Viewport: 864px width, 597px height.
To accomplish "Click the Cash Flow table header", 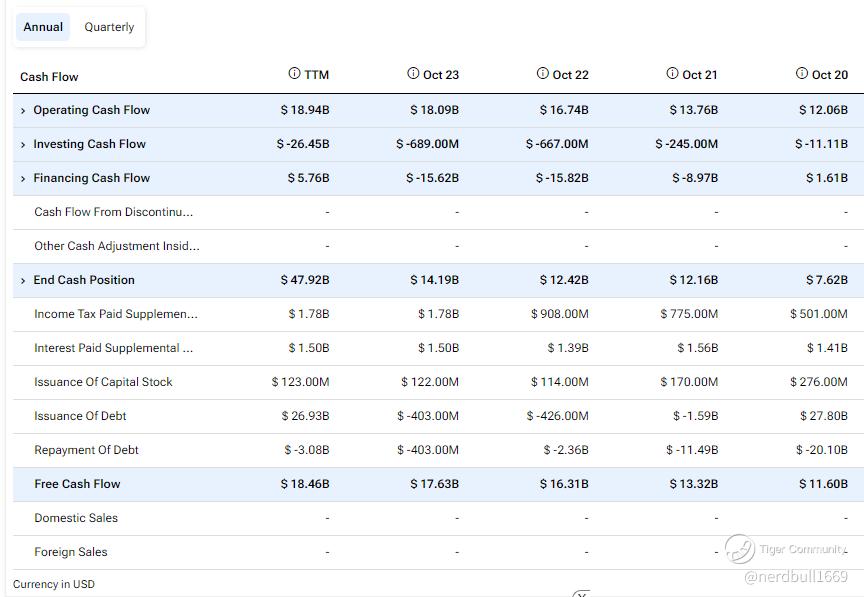I will coord(49,77).
